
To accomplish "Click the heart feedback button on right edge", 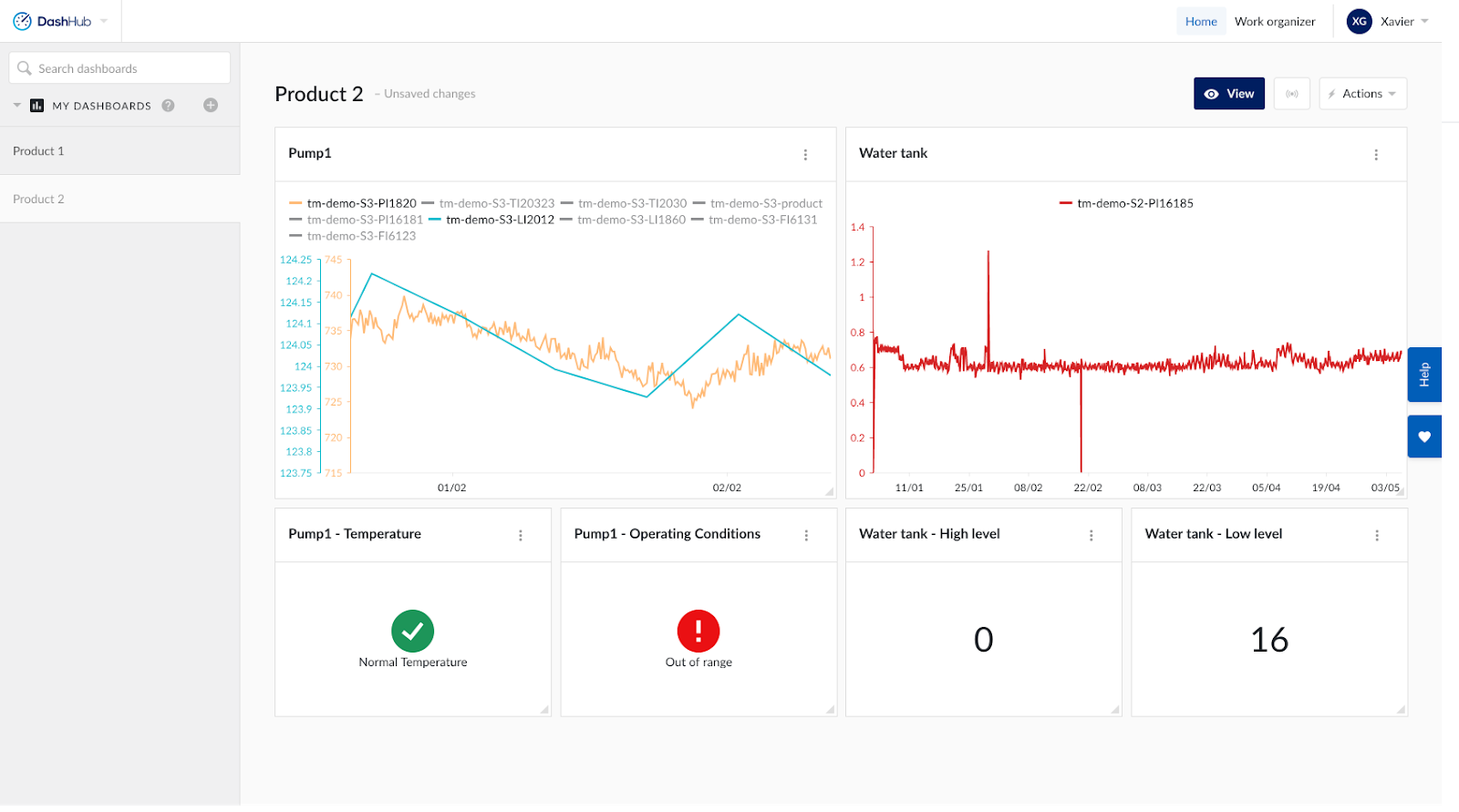I will [1423, 437].
